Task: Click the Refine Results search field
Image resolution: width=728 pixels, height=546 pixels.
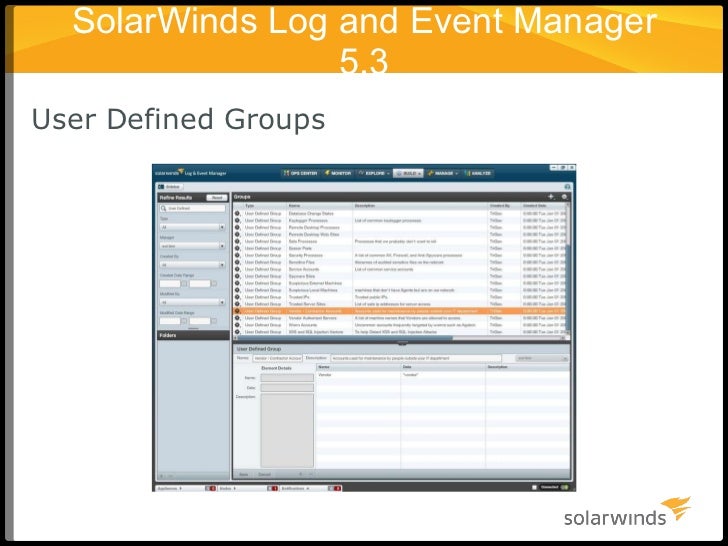Action: coord(193,208)
